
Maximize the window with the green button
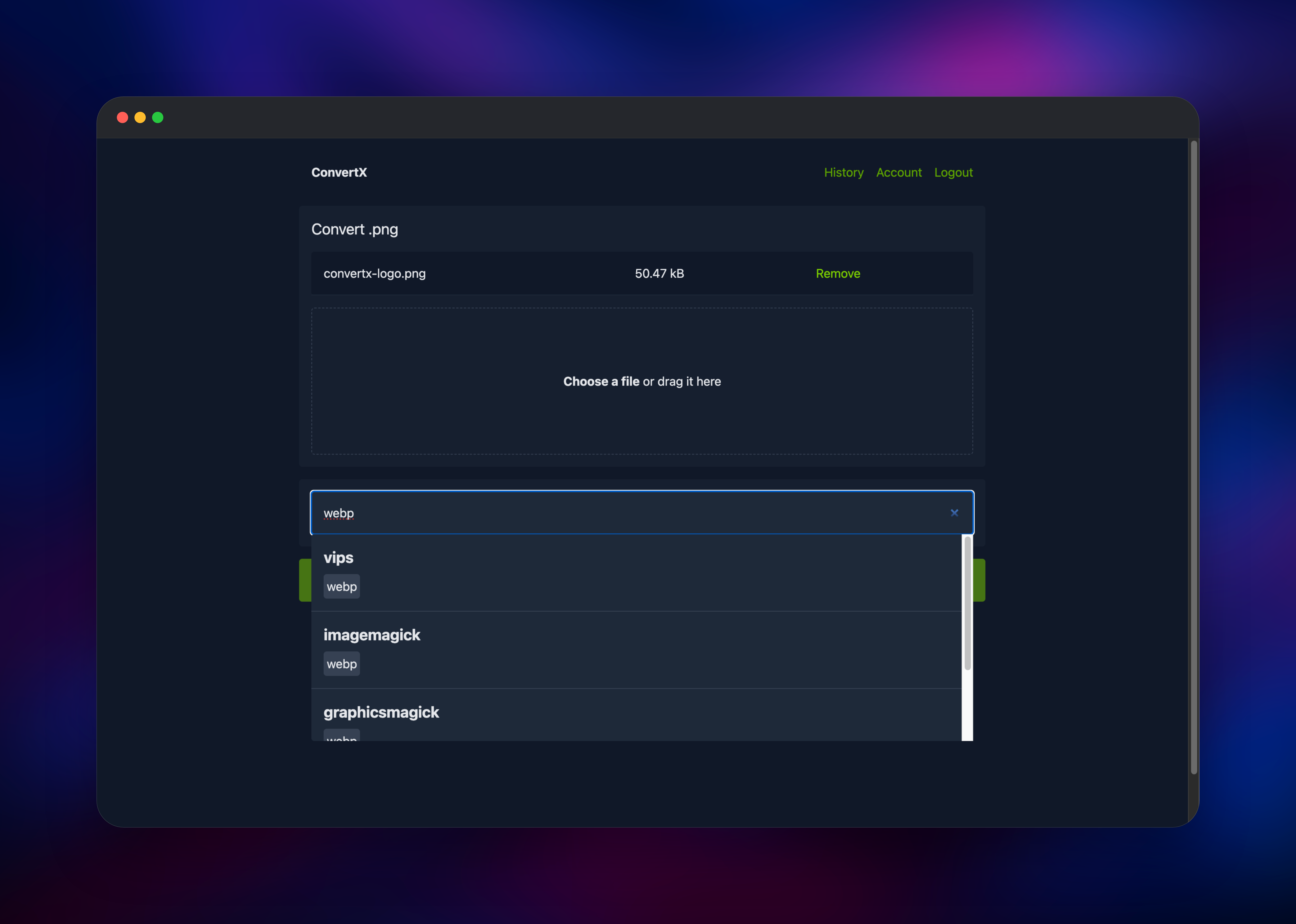(158, 117)
